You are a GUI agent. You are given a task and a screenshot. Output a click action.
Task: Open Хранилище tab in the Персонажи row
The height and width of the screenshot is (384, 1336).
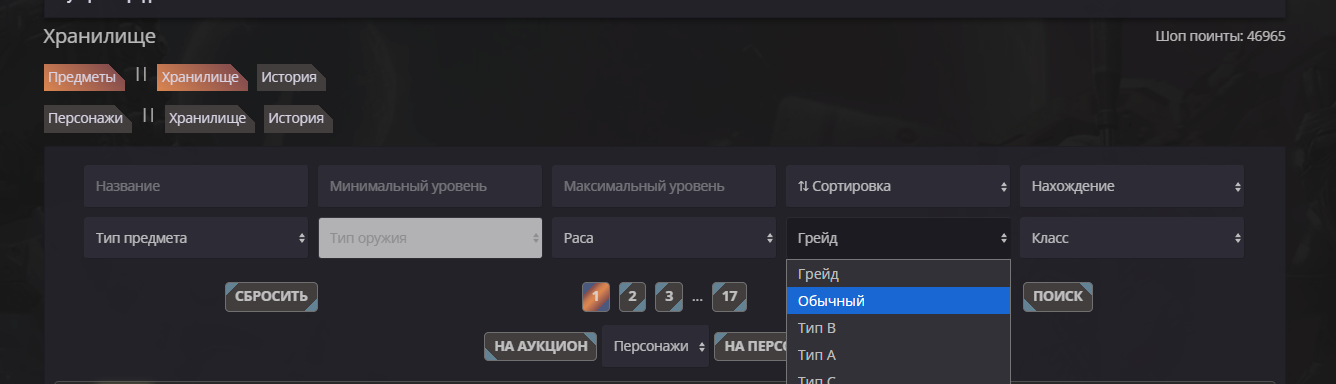click(210, 118)
